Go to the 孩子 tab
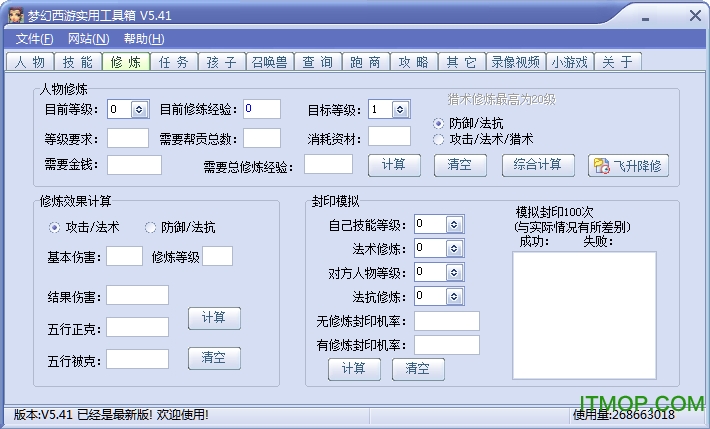The width and height of the screenshot is (710, 429). tap(222, 62)
